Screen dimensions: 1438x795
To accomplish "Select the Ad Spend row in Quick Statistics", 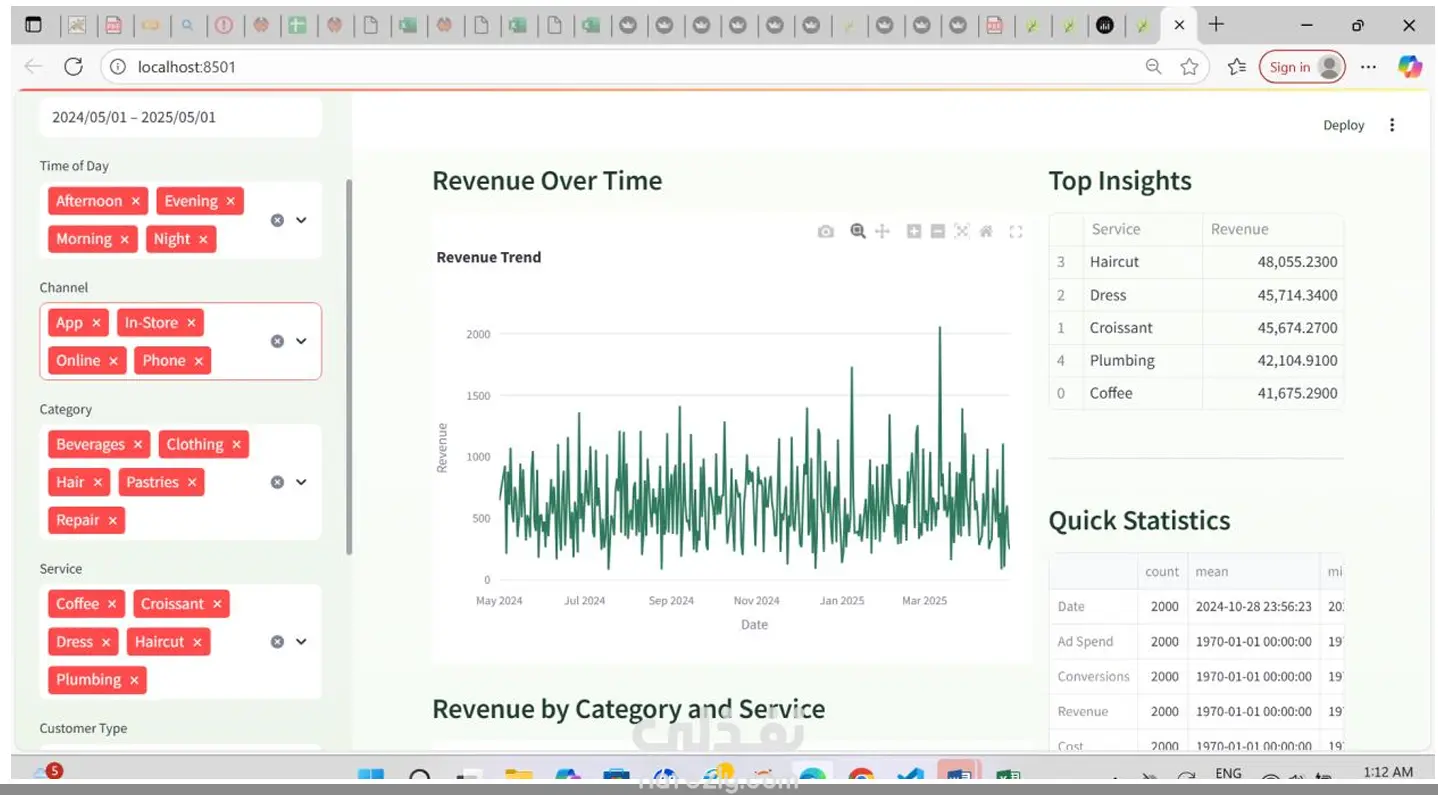I will (x=1196, y=642).
